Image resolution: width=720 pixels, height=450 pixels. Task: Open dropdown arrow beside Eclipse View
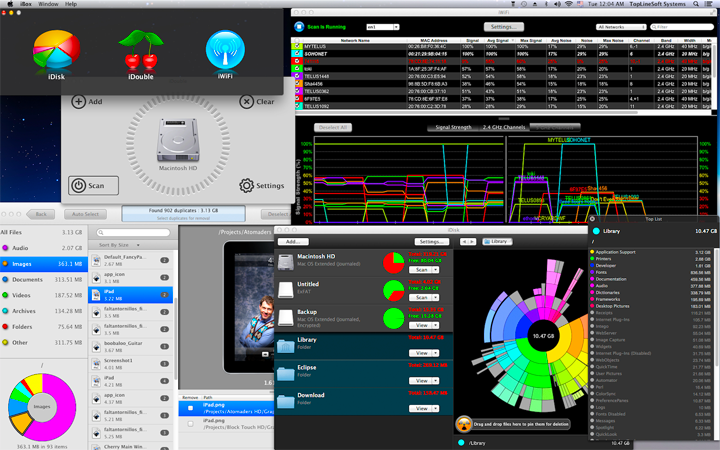(435, 381)
